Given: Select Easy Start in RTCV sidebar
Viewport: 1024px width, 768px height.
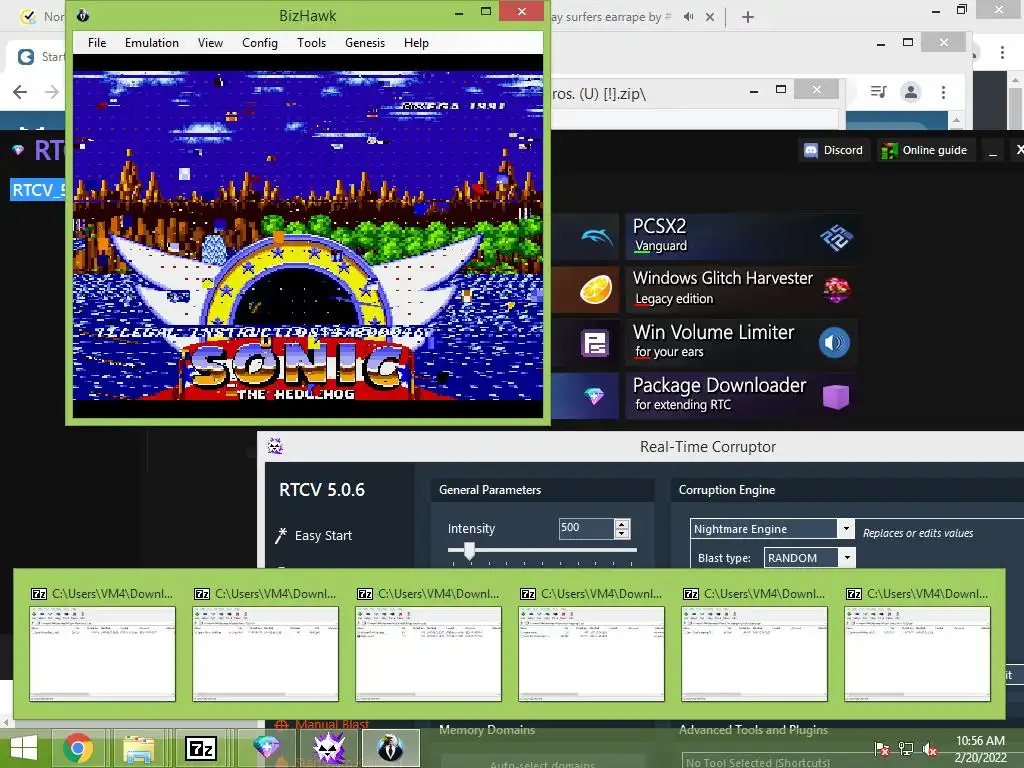Looking at the screenshot, I should coord(323,536).
